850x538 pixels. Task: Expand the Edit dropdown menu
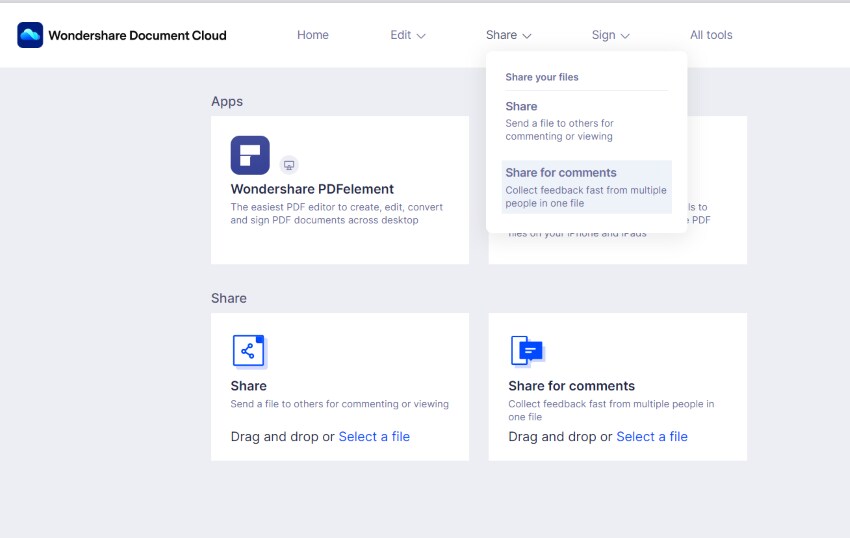tap(408, 35)
